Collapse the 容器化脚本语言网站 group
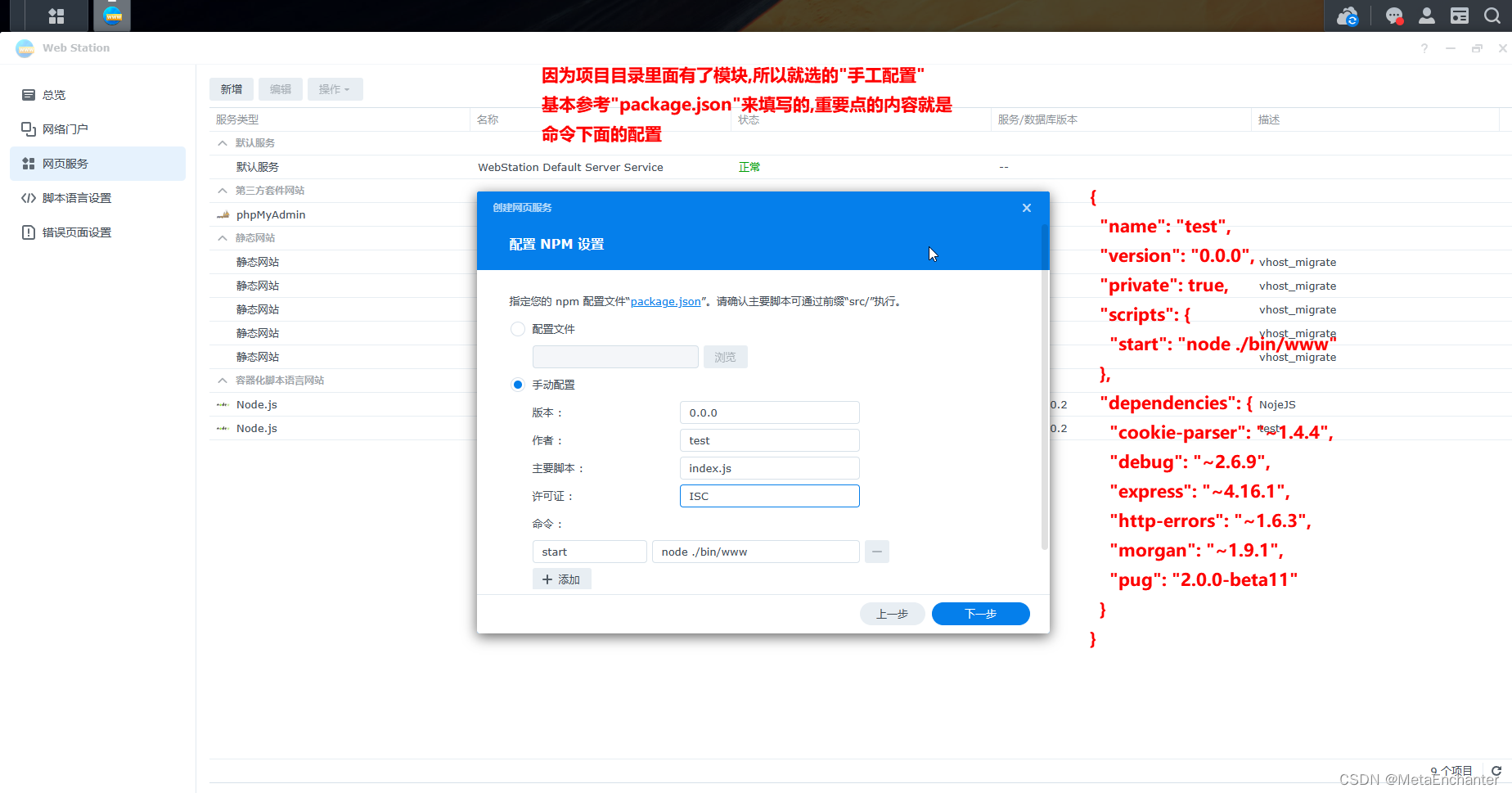The height and width of the screenshot is (793, 1512). (x=223, y=381)
